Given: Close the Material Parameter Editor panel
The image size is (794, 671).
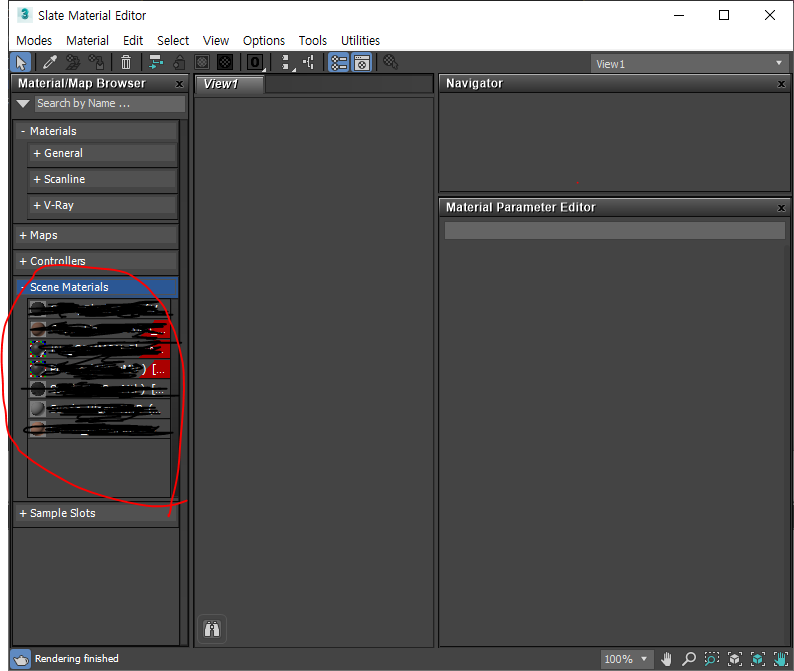Looking at the screenshot, I should tap(781, 208).
